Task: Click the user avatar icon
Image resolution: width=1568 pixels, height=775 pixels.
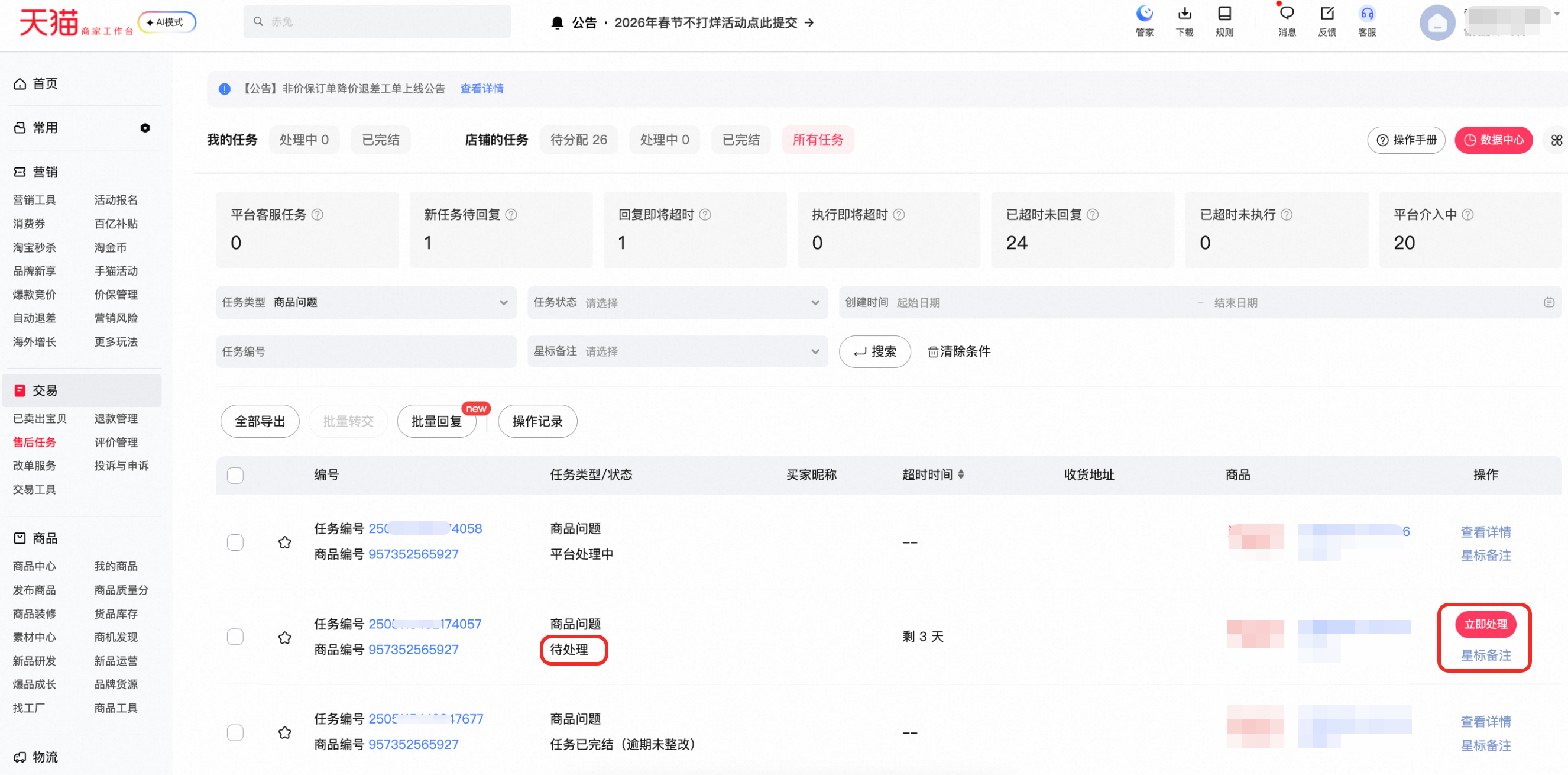Action: click(x=1437, y=23)
